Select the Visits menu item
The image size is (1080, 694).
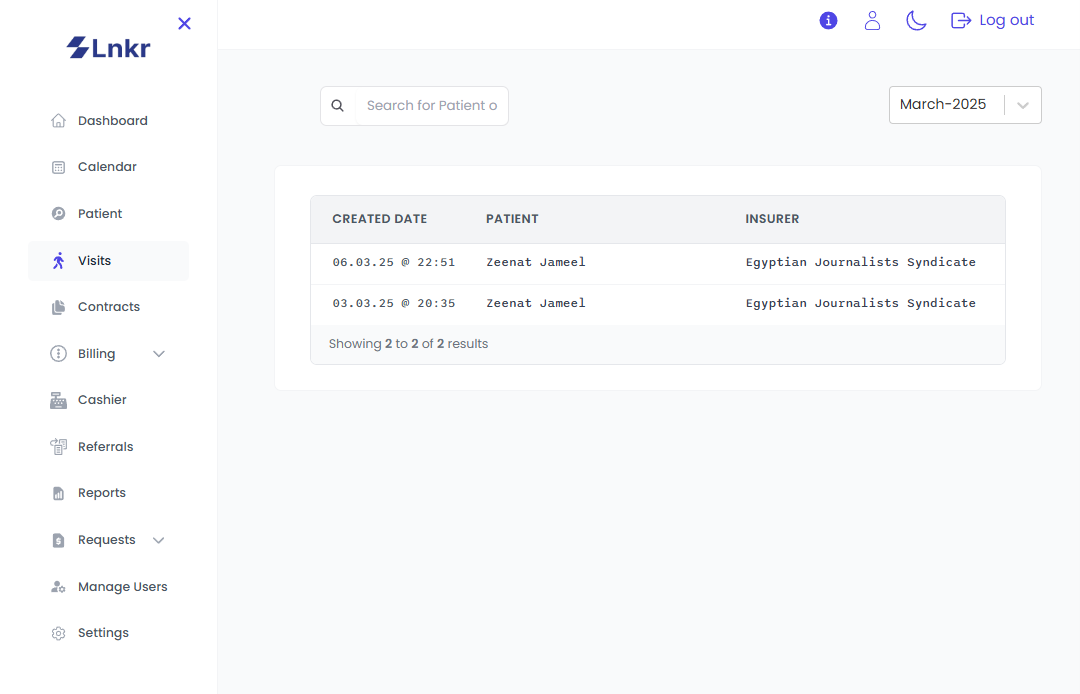pos(108,261)
